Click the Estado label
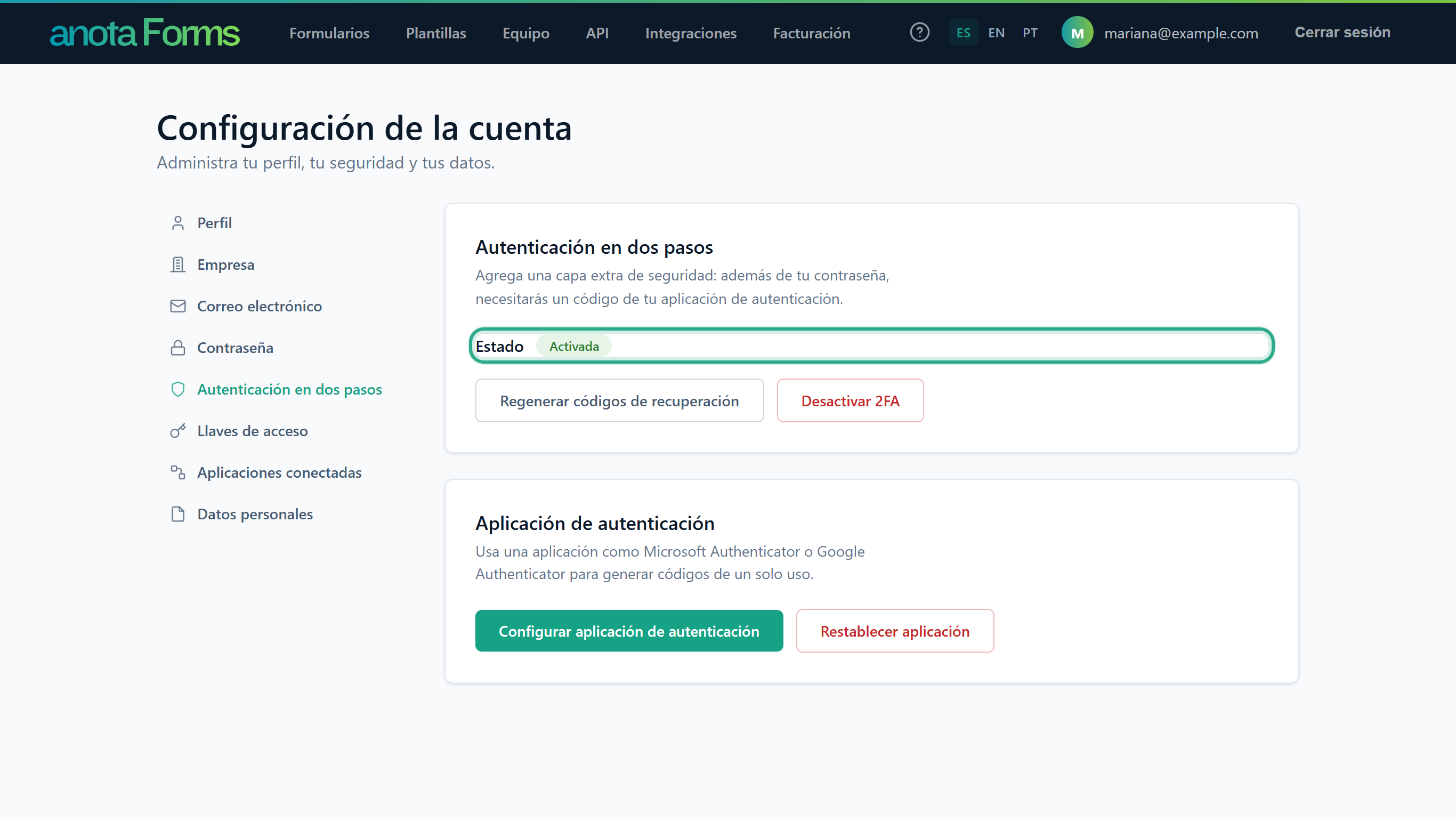The image size is (1456, 819). pyautogui.click(x=500, y=346)
